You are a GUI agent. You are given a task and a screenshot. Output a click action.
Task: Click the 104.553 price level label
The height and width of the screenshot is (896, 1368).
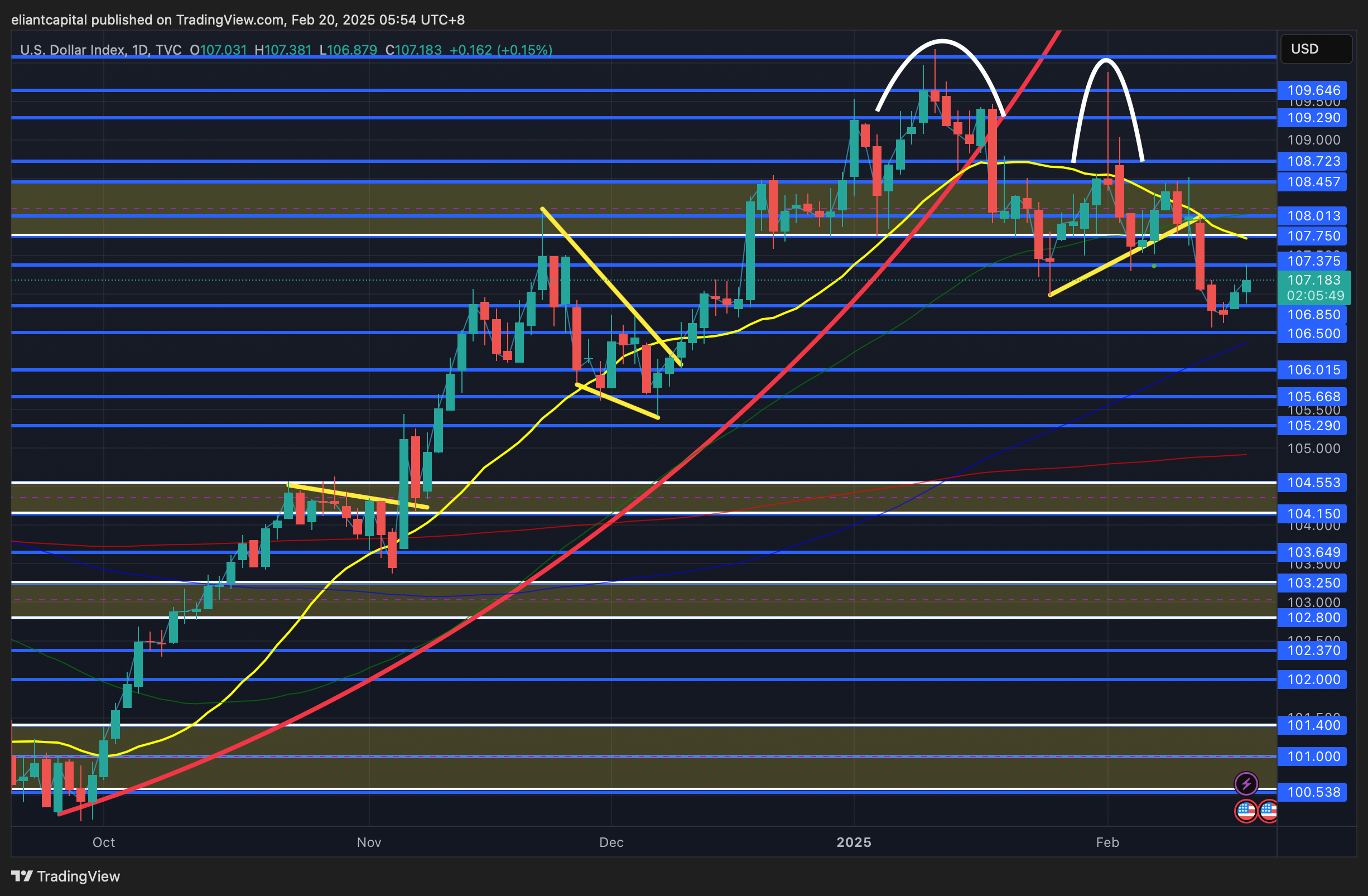1313,482
